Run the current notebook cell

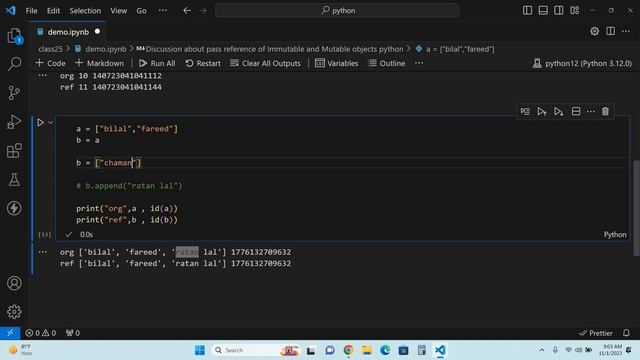pyautogui.click(x=40, y=122)
